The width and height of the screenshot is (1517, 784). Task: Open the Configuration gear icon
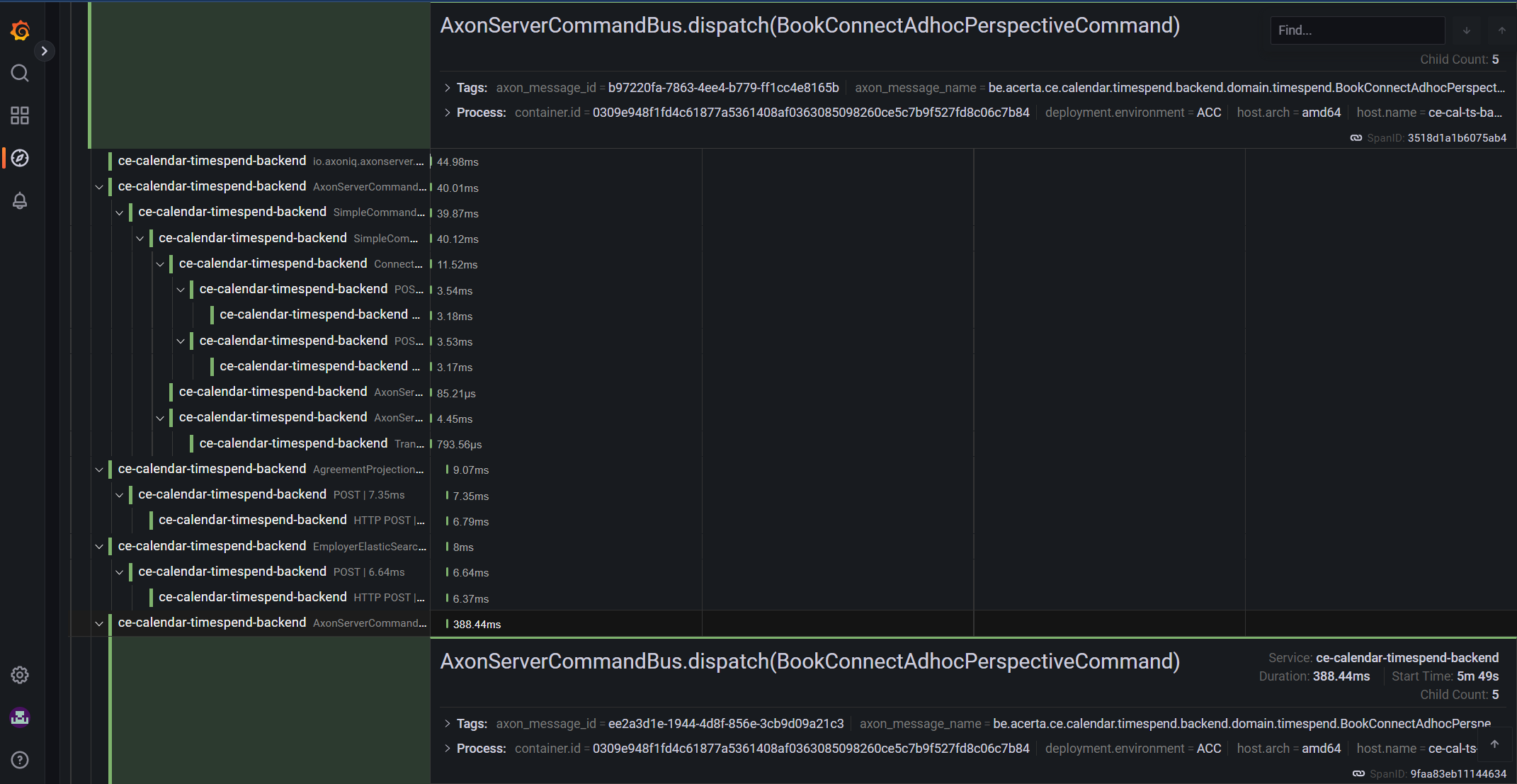pyautogui.click(x=20, y=675)
